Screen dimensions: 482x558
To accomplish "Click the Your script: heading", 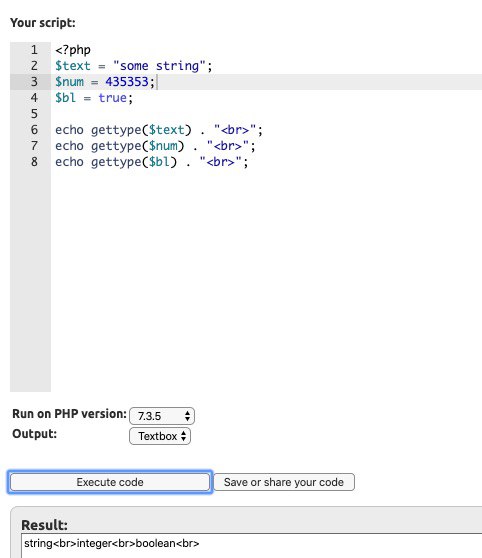I will 43,23.
